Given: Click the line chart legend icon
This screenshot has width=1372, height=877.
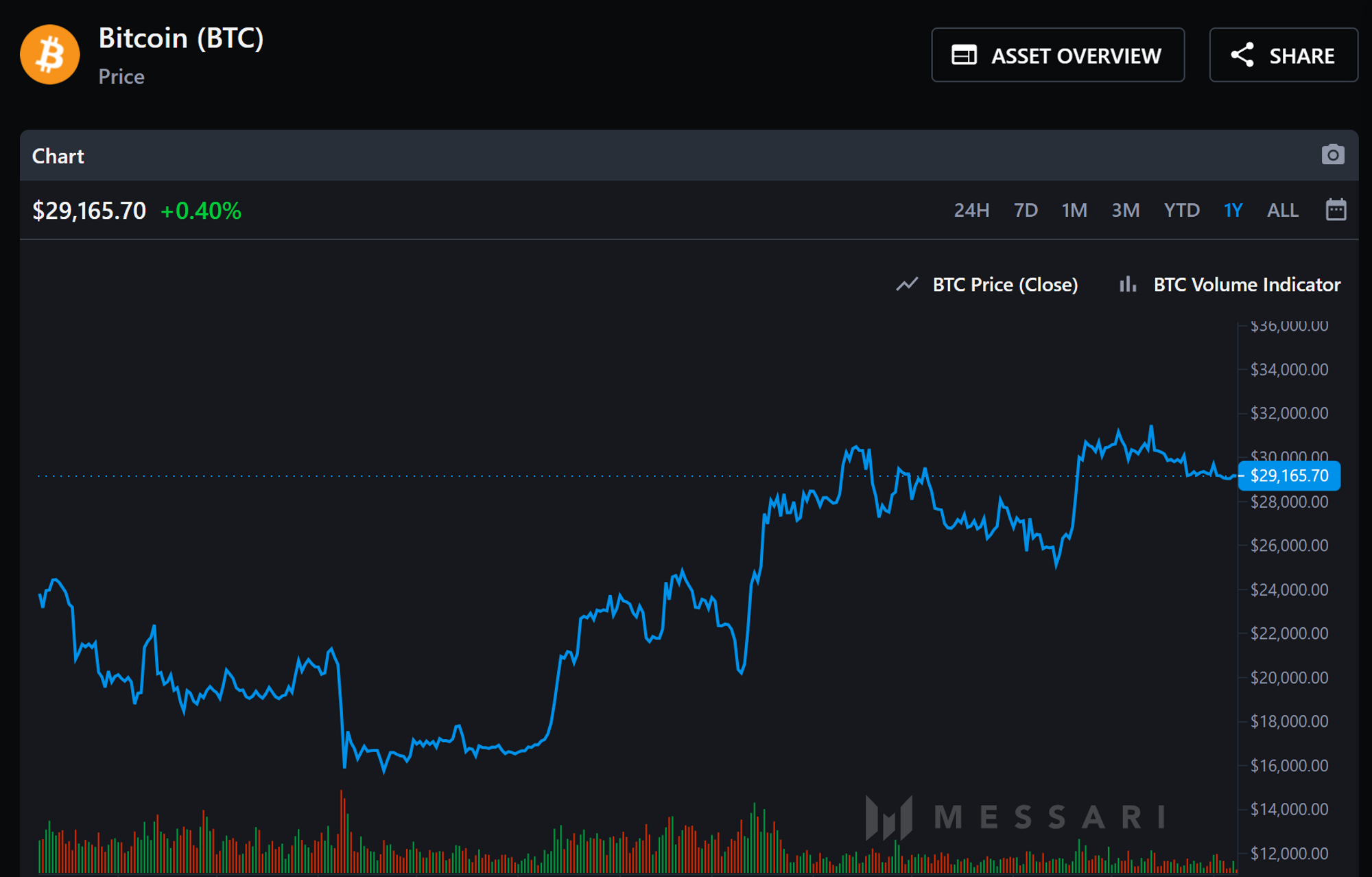Looking at the screenshot, I should (x=907, y=285).
